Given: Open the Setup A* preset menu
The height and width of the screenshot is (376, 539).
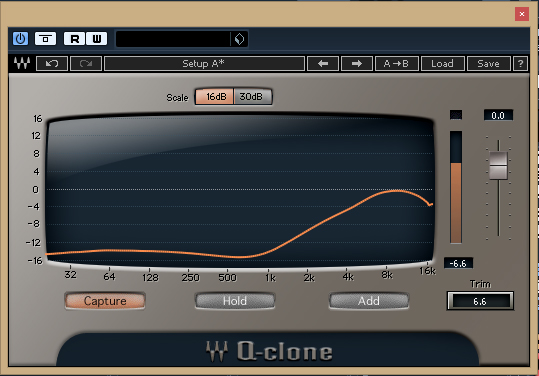Looking at the screenshot, I should point(204,64).
